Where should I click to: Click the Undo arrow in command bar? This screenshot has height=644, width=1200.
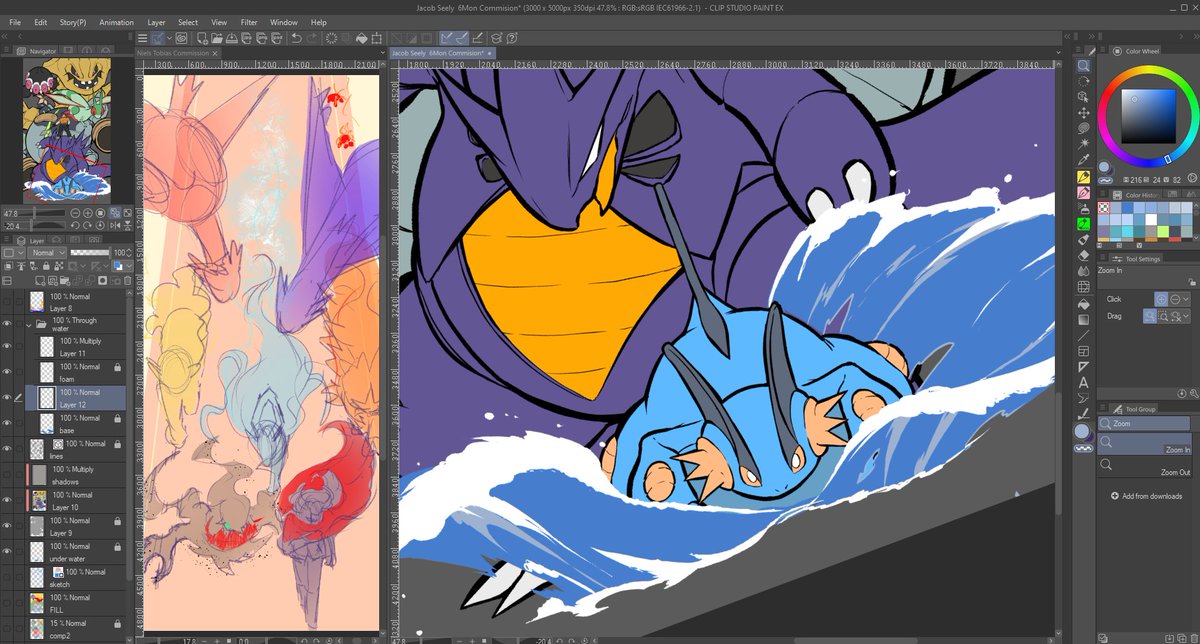[297, 38]
